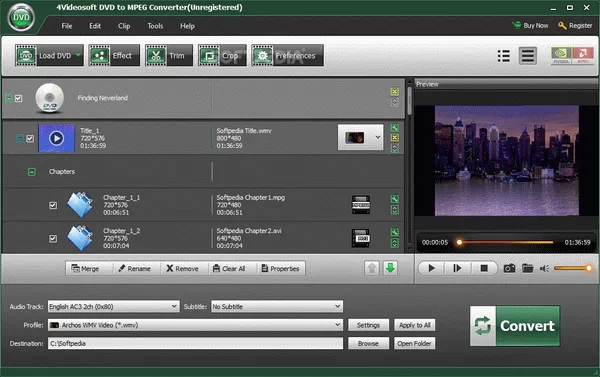
Task: Toggle NVIDIA acceleration icon
Action: (561, 56)
